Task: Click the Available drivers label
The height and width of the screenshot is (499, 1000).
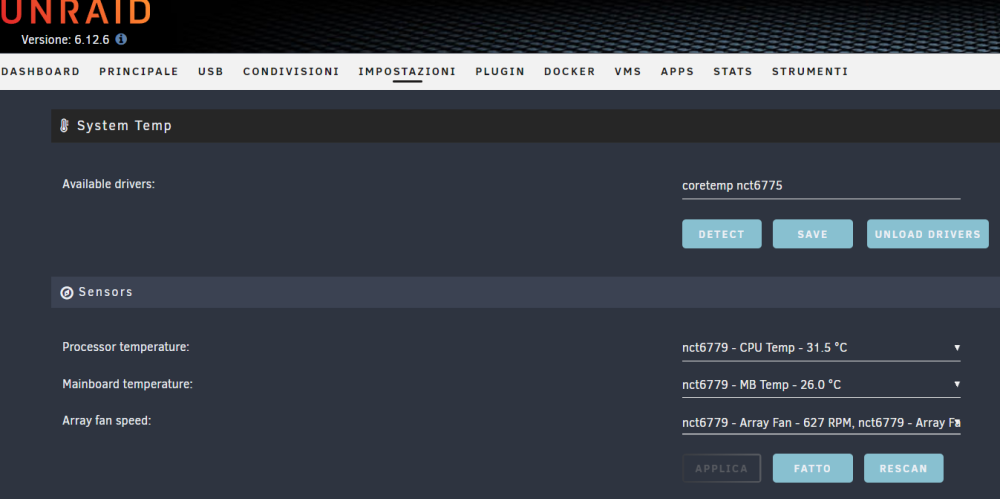Action: click(108, 184)
